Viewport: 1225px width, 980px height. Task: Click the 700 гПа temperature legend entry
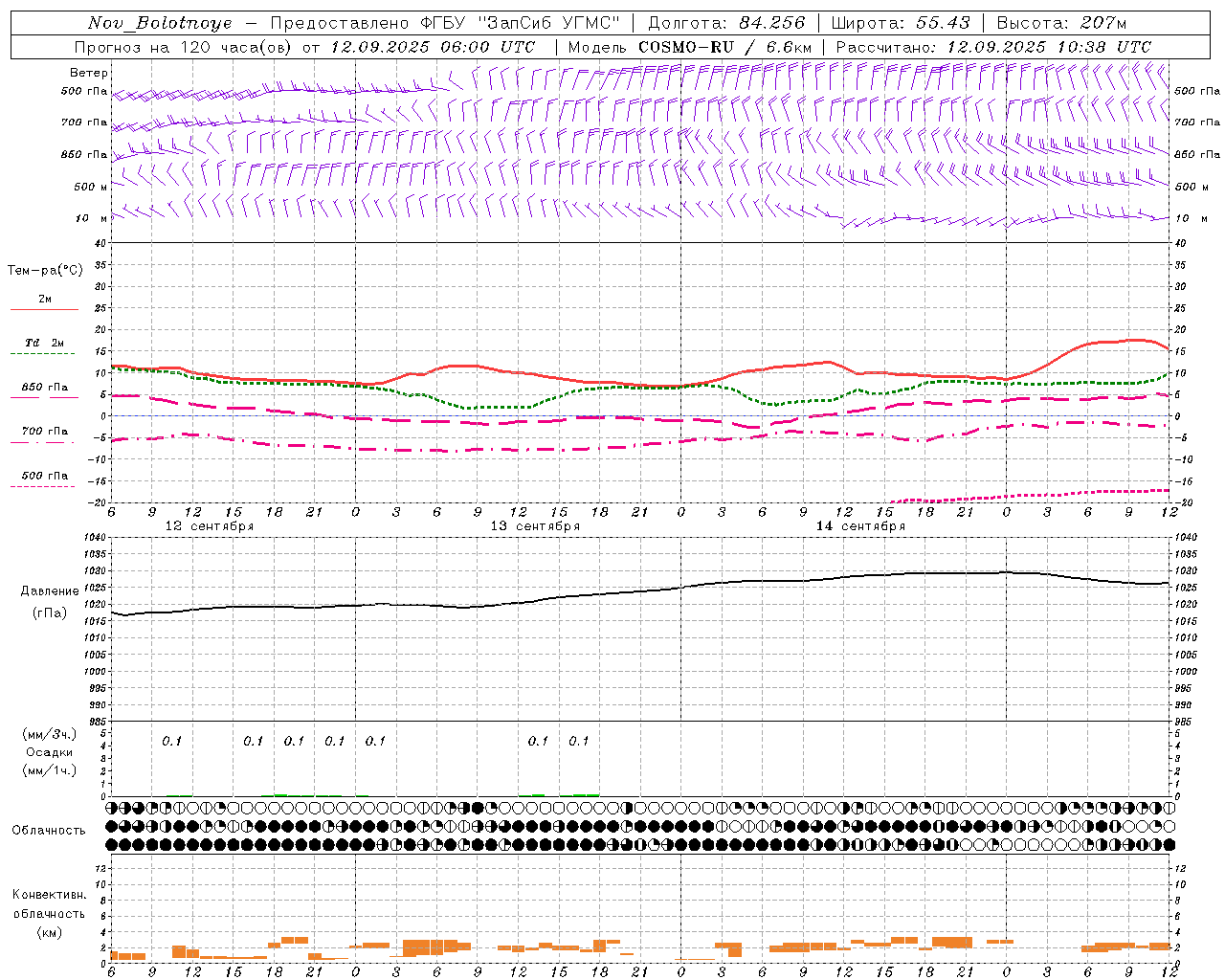44,432
